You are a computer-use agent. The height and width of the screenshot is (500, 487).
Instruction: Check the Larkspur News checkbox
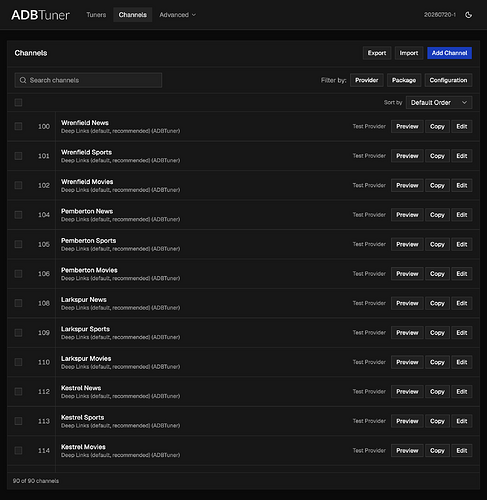[18, 303]
